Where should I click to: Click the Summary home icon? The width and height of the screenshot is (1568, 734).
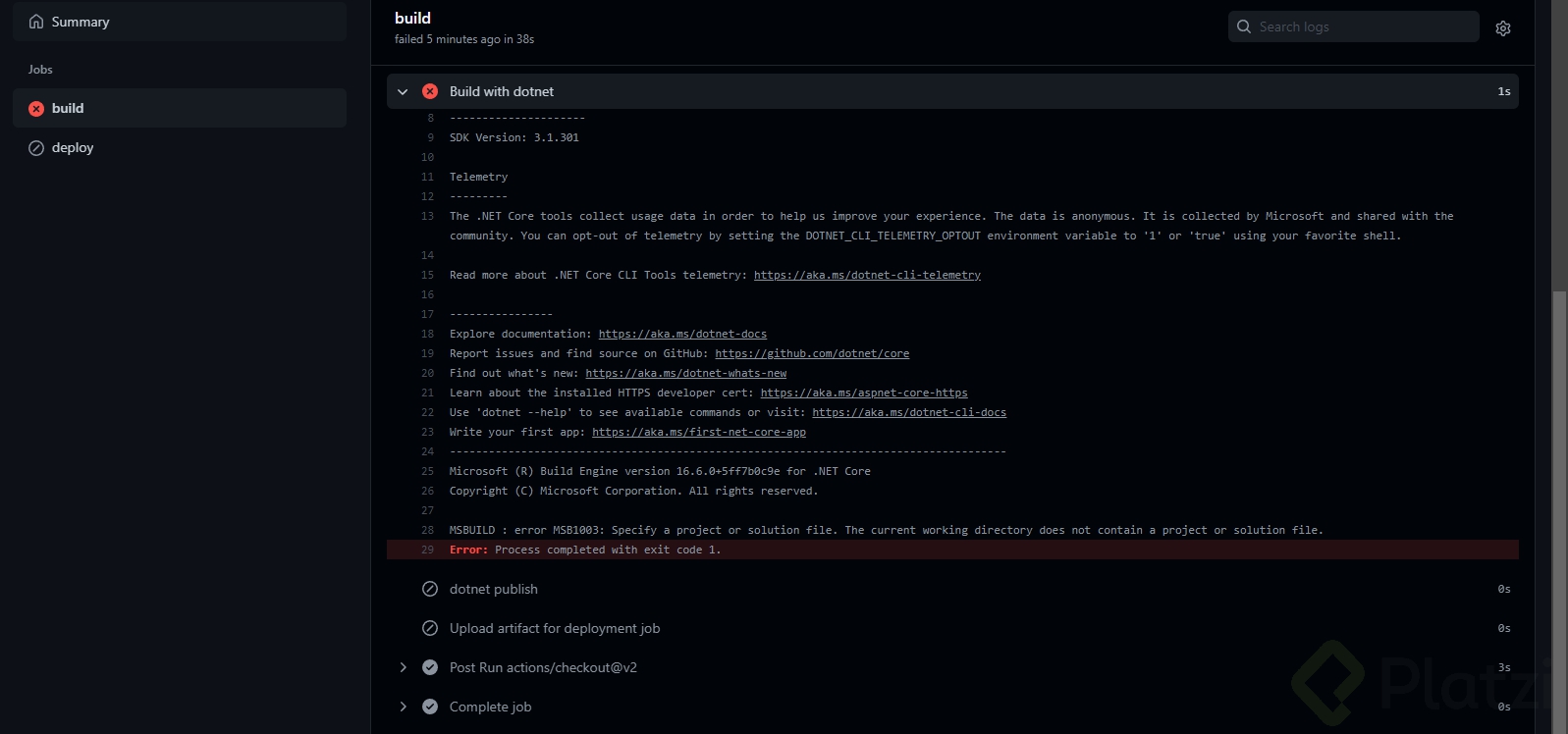[36, 22]
